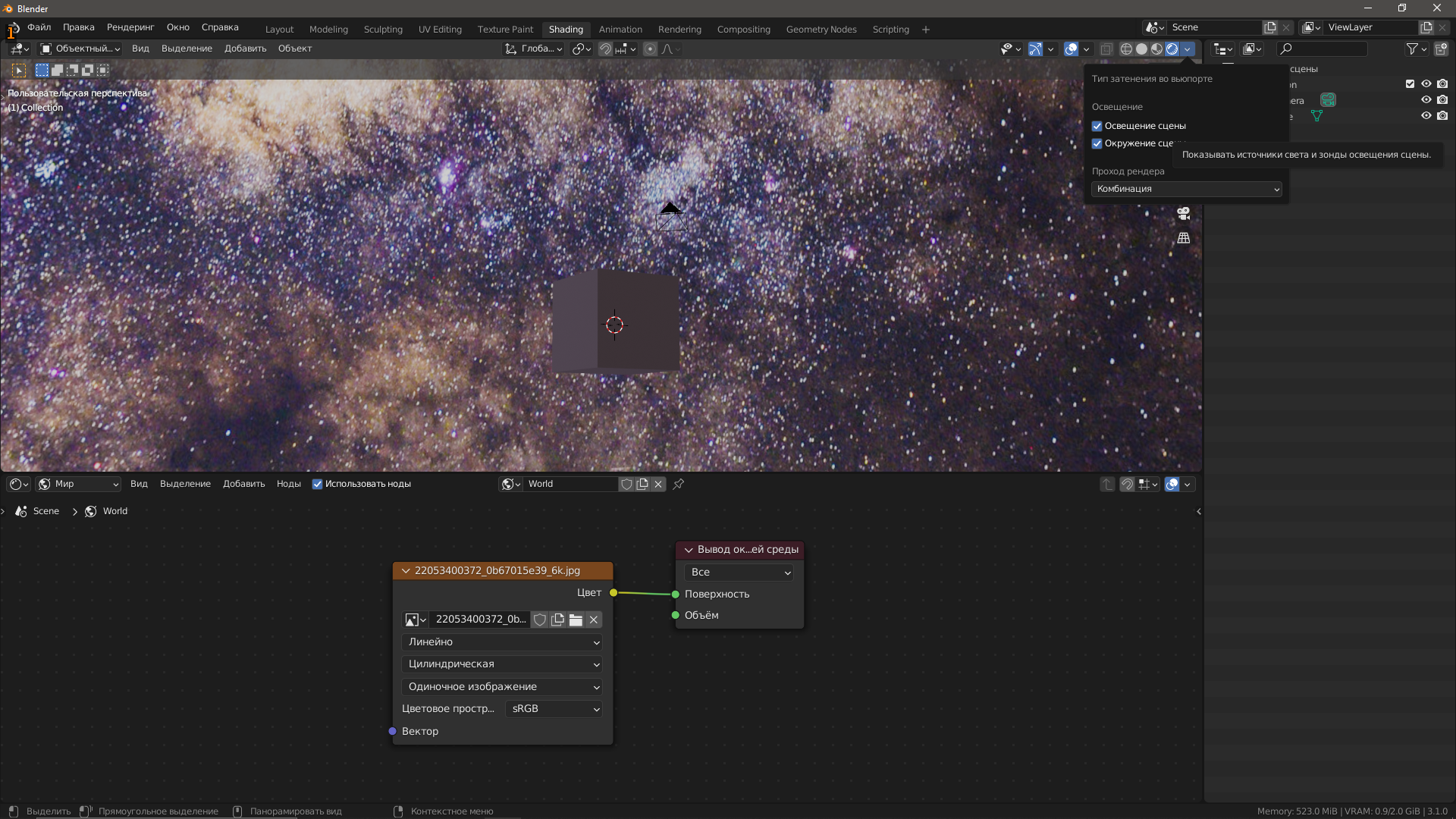Switch to the Compositing workspace tab
This screenshot has height=819, width=1456.
pyautogui.click(x=743, y=30)
